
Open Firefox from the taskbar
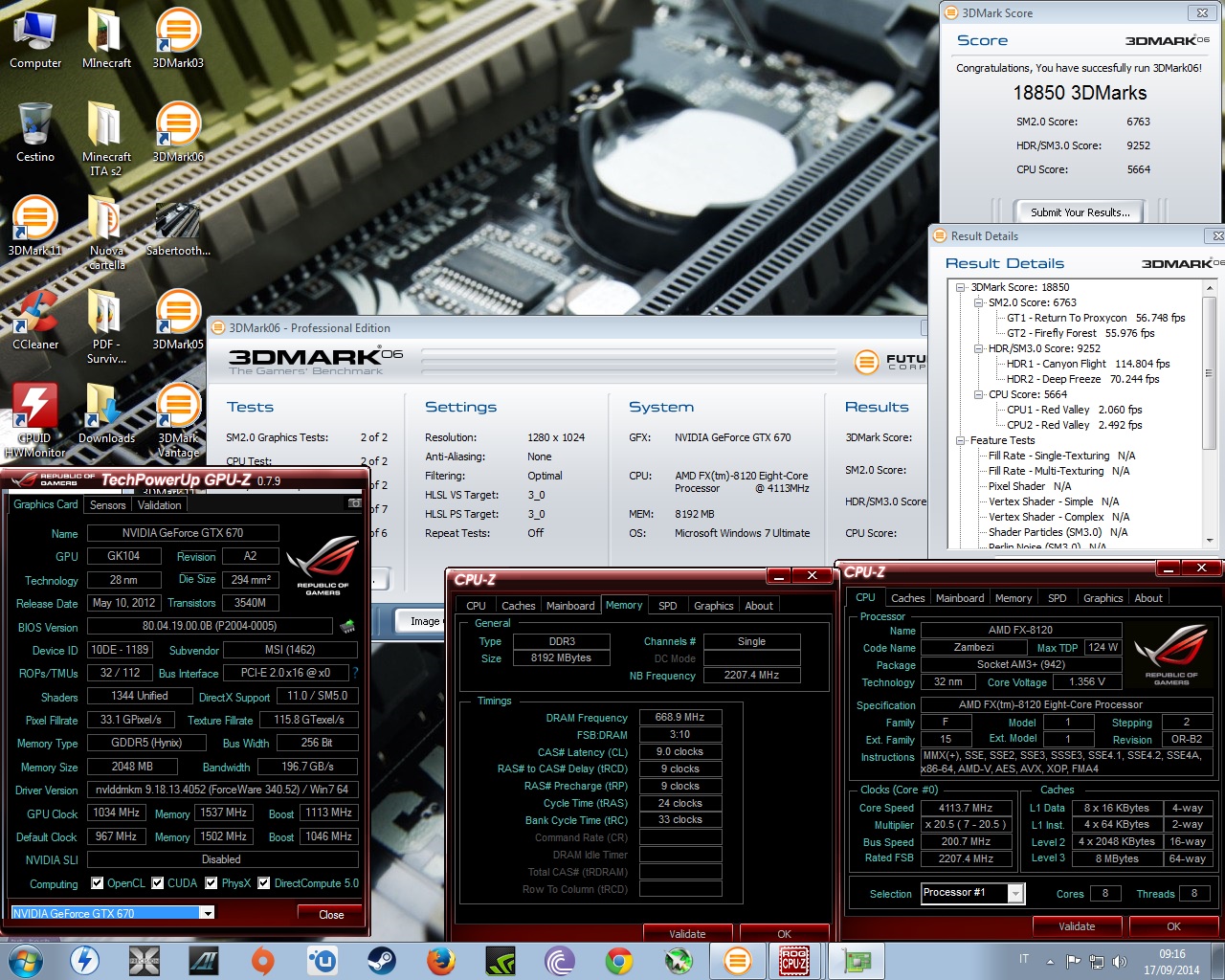[441, 960]
